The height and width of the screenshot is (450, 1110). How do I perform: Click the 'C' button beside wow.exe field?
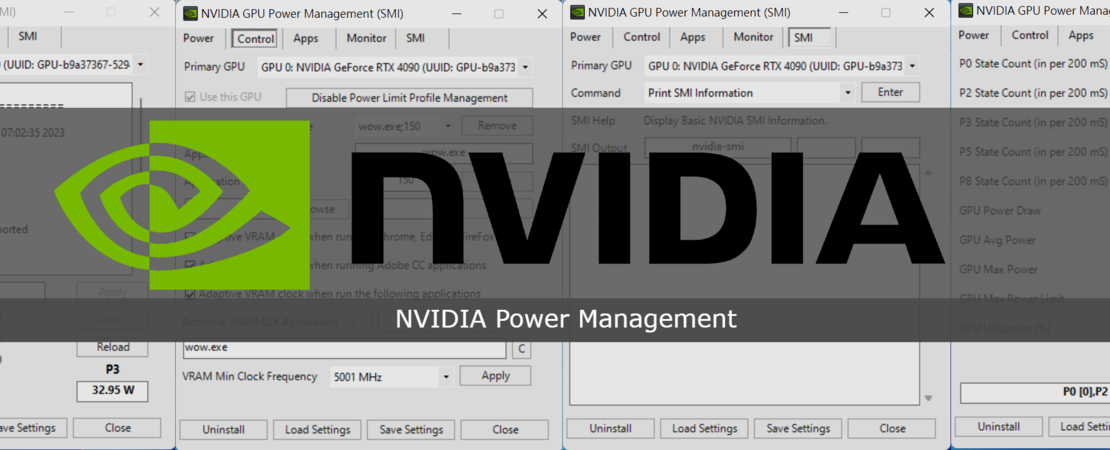[x=521, y=349]
